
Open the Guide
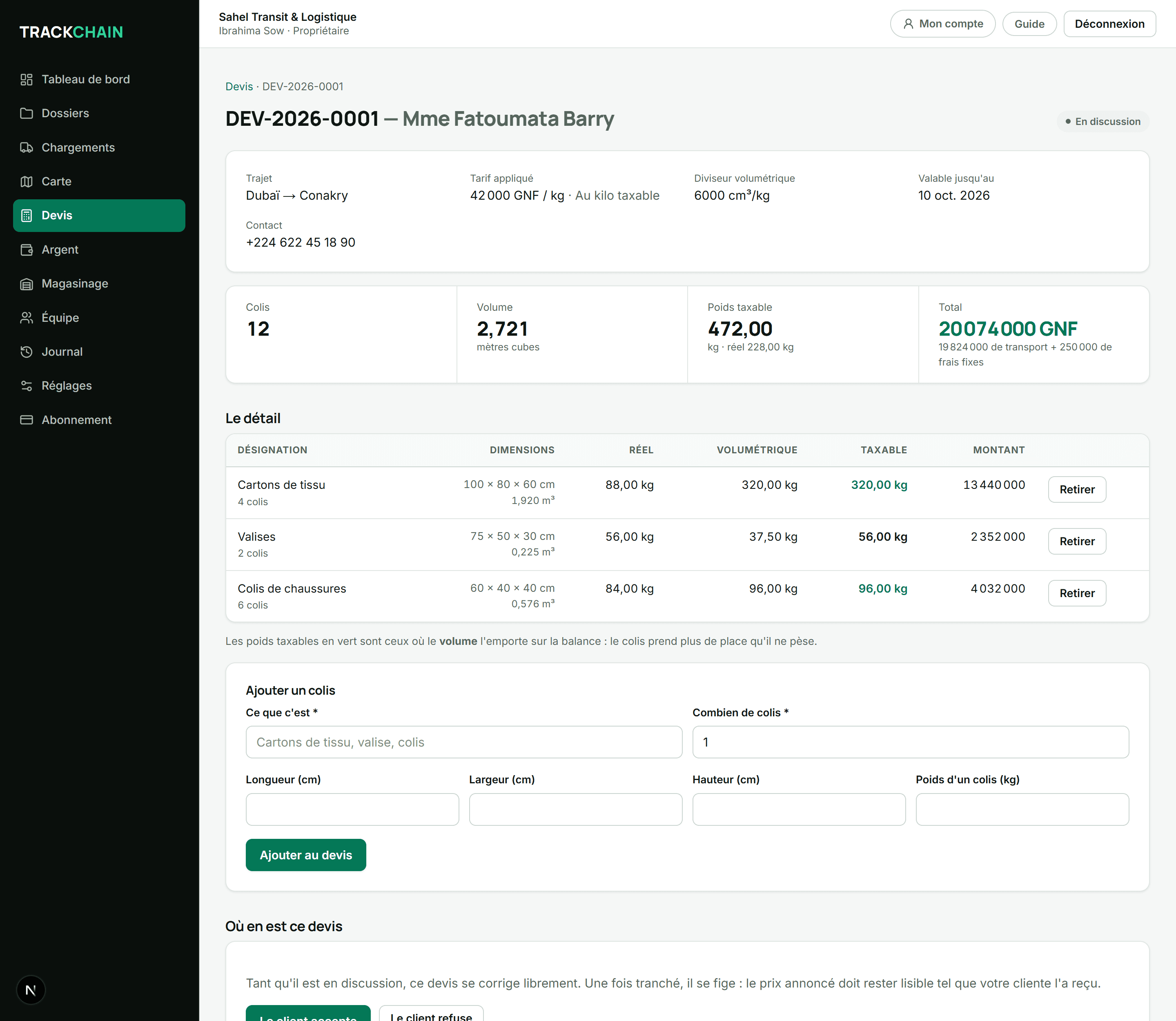(x=1029, y=24)
